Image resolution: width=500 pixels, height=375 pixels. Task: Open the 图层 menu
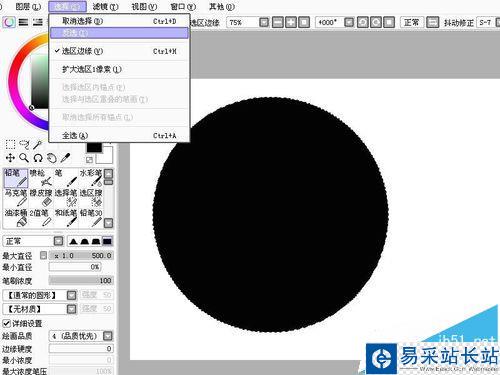(28, 6)
